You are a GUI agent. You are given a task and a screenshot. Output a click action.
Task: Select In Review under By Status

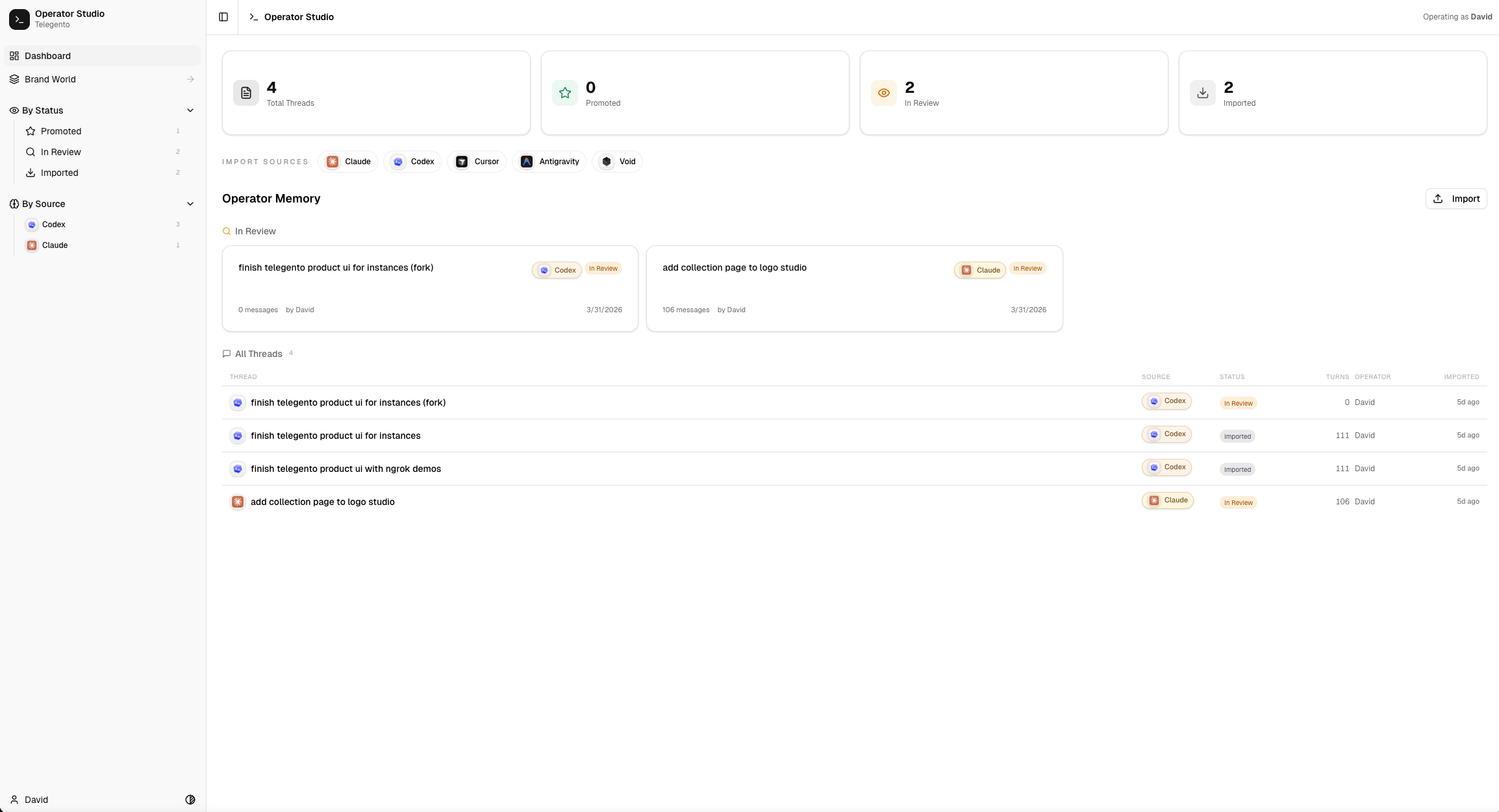pos(62,151)
